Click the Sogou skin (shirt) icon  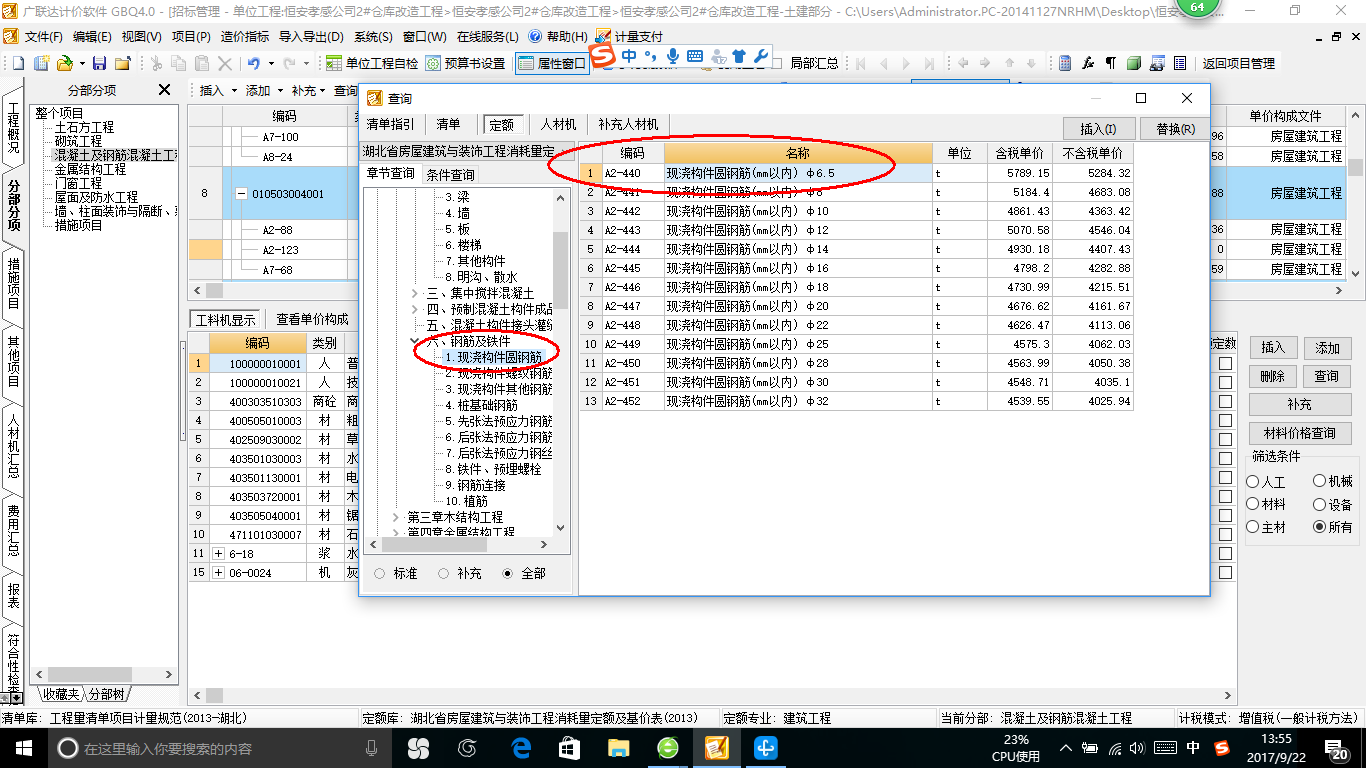[739, 56]
